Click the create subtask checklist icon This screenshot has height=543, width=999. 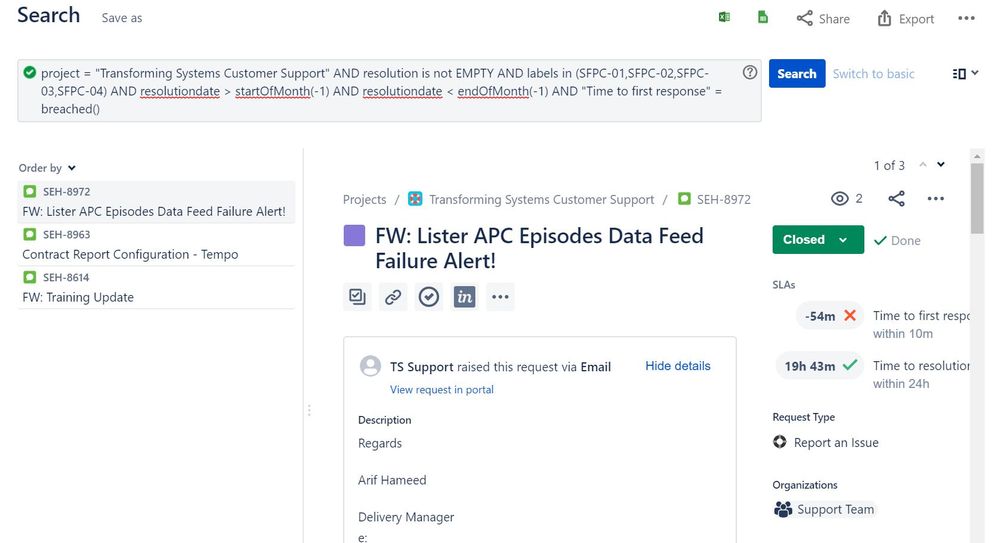click(357, 296)
